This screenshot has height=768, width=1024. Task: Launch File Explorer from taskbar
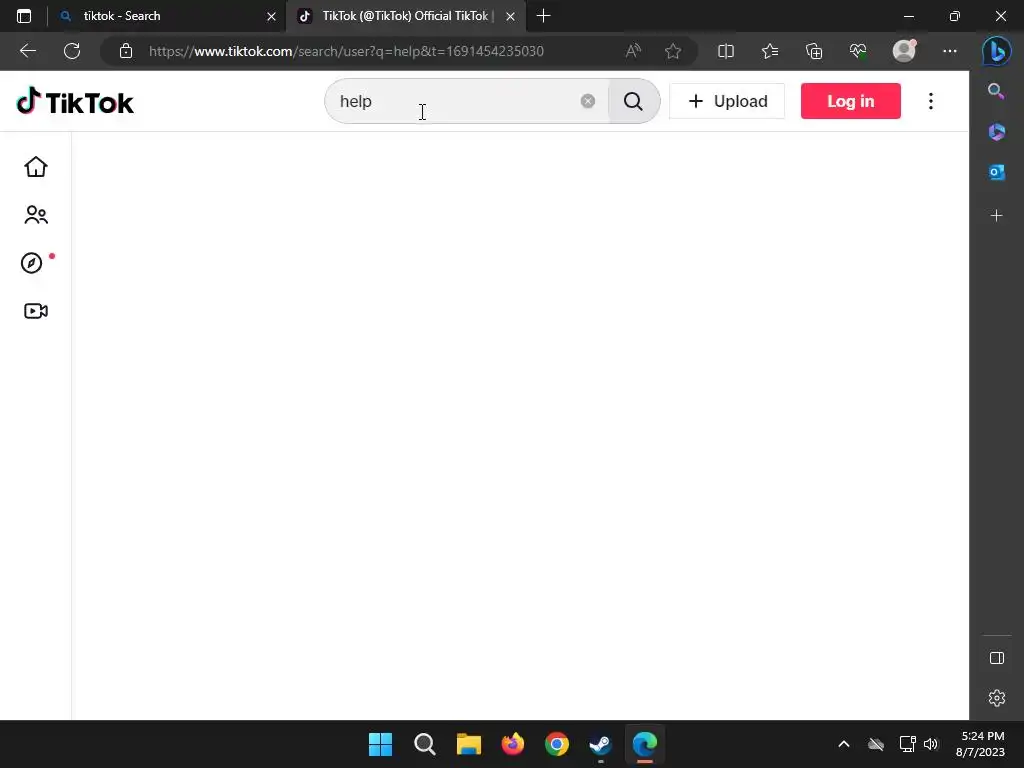[x=468, y=744]
